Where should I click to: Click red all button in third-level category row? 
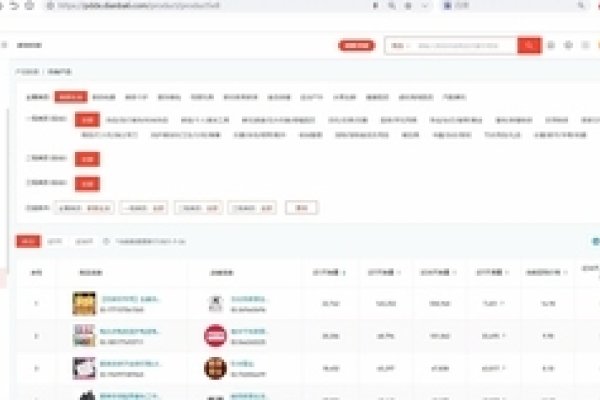pyautogui.click(x=88, y=184)
